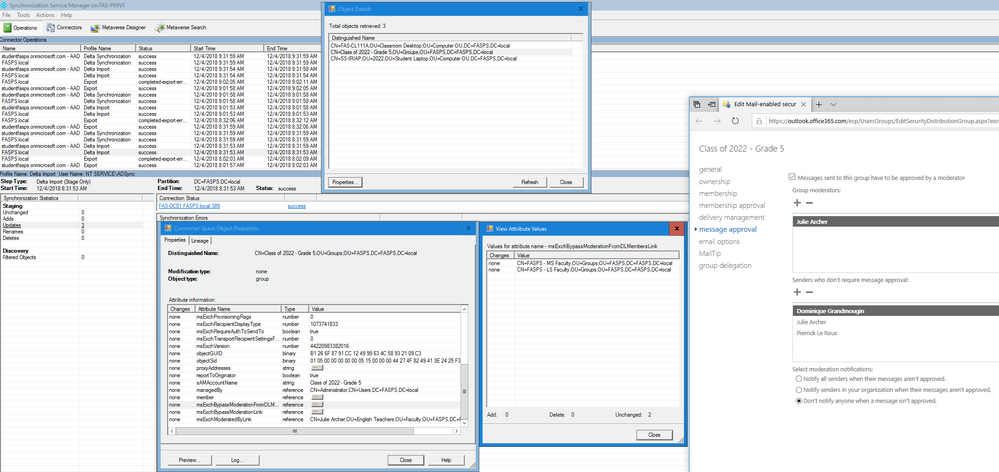The image size is (999, 472).
Task: Select Don't notify anyone radio option
Action: click(x=798, y=401)
